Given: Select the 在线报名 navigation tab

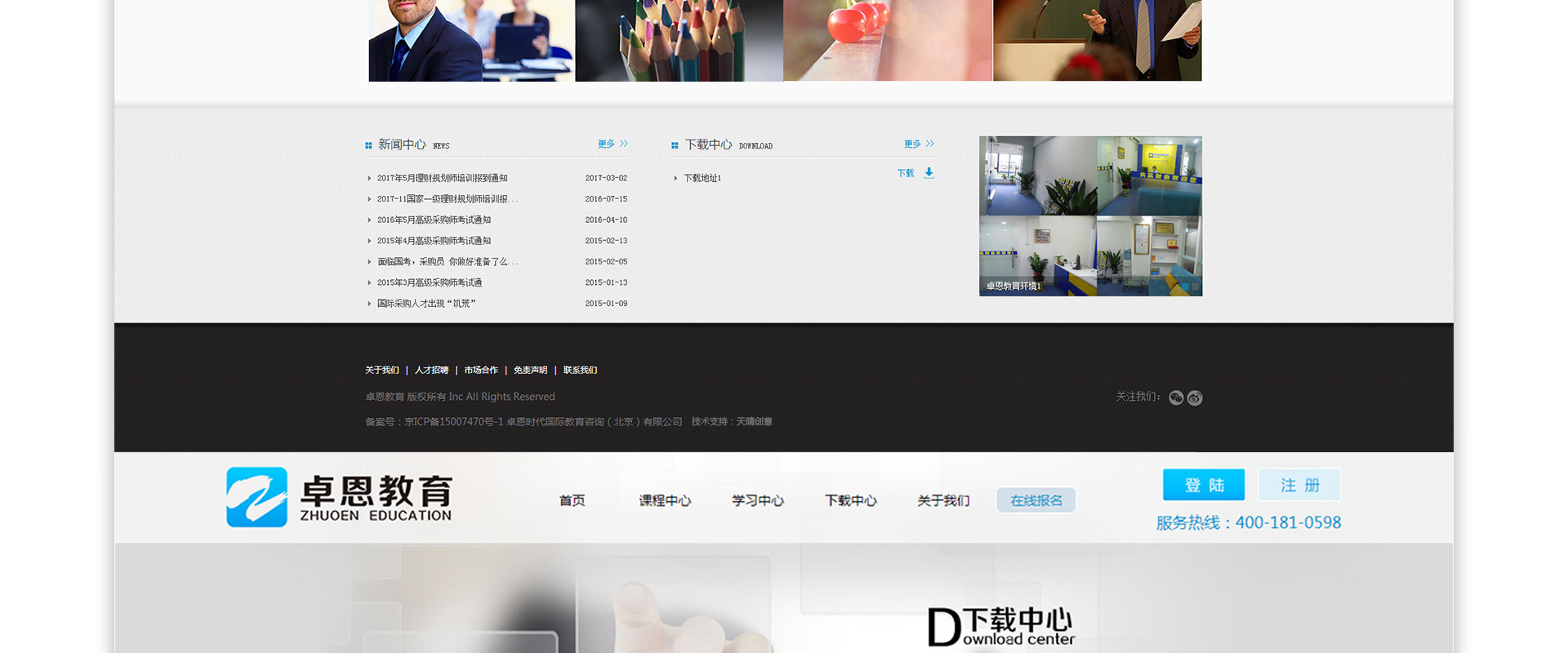Looking at the screenshot, I should pyautogui.click(x=1036, y=500).
